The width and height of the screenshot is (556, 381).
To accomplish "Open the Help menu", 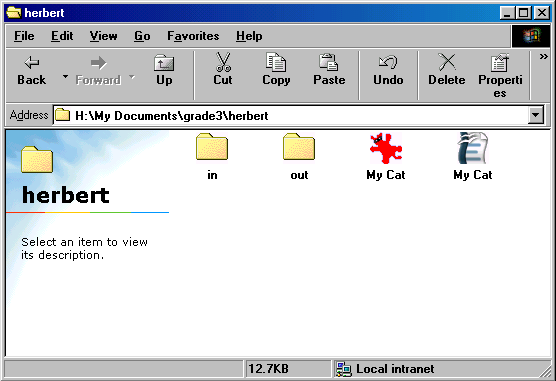I will point(249,36).
